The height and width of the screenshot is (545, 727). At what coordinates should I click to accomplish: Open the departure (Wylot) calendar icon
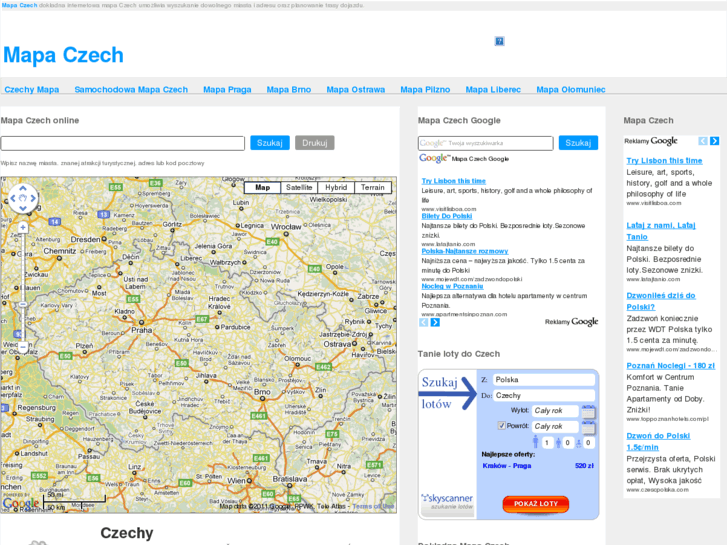[x=588, y=411]
